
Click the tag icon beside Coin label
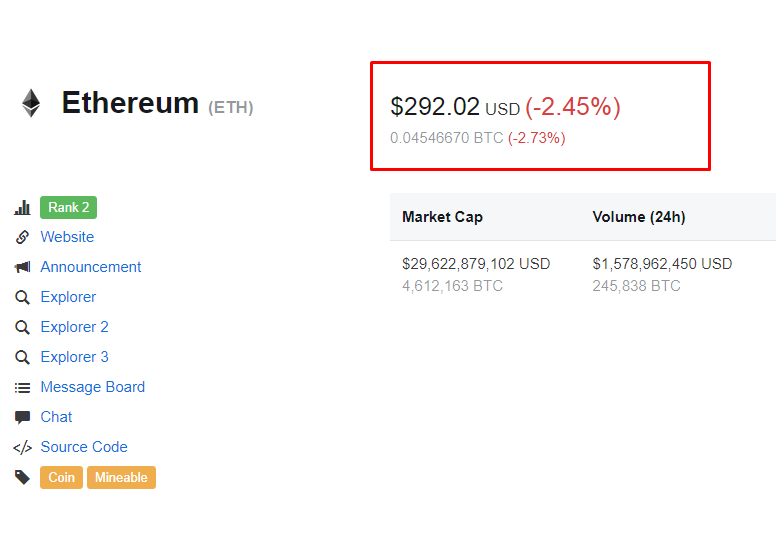pyautogui.click(x=22, y=477)
